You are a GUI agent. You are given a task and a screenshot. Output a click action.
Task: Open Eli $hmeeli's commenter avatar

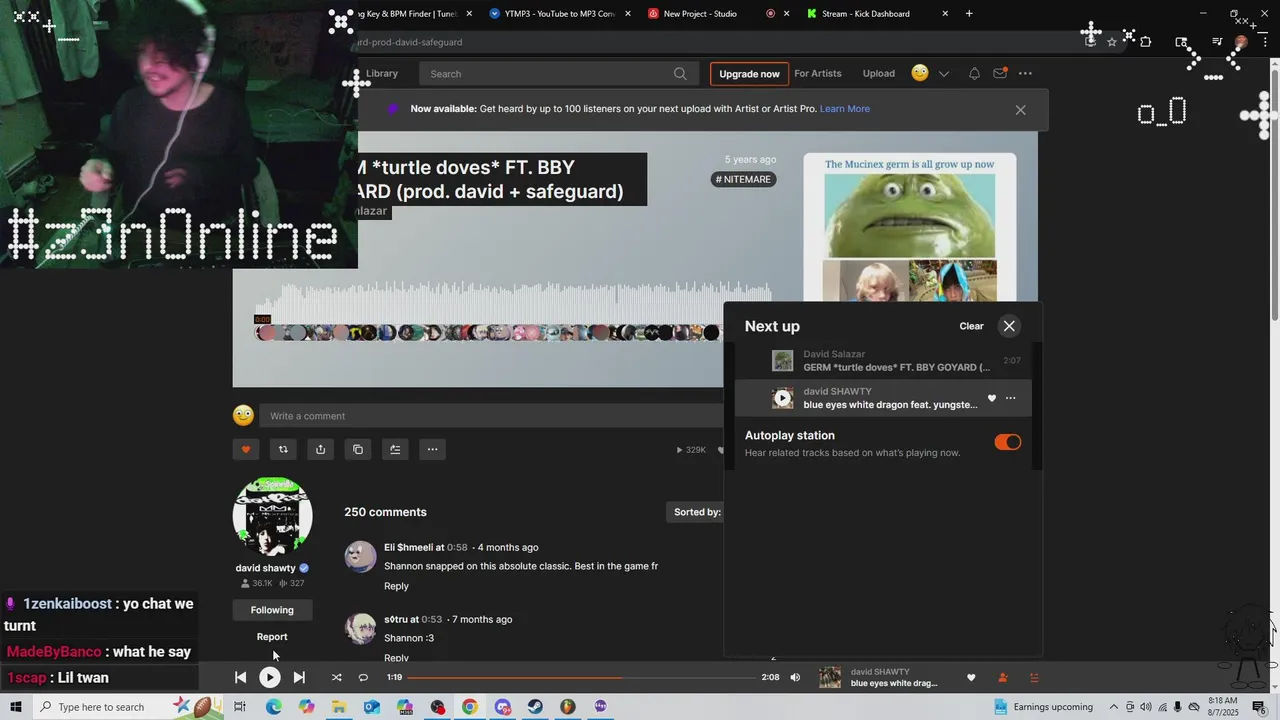tap(360, 556)
